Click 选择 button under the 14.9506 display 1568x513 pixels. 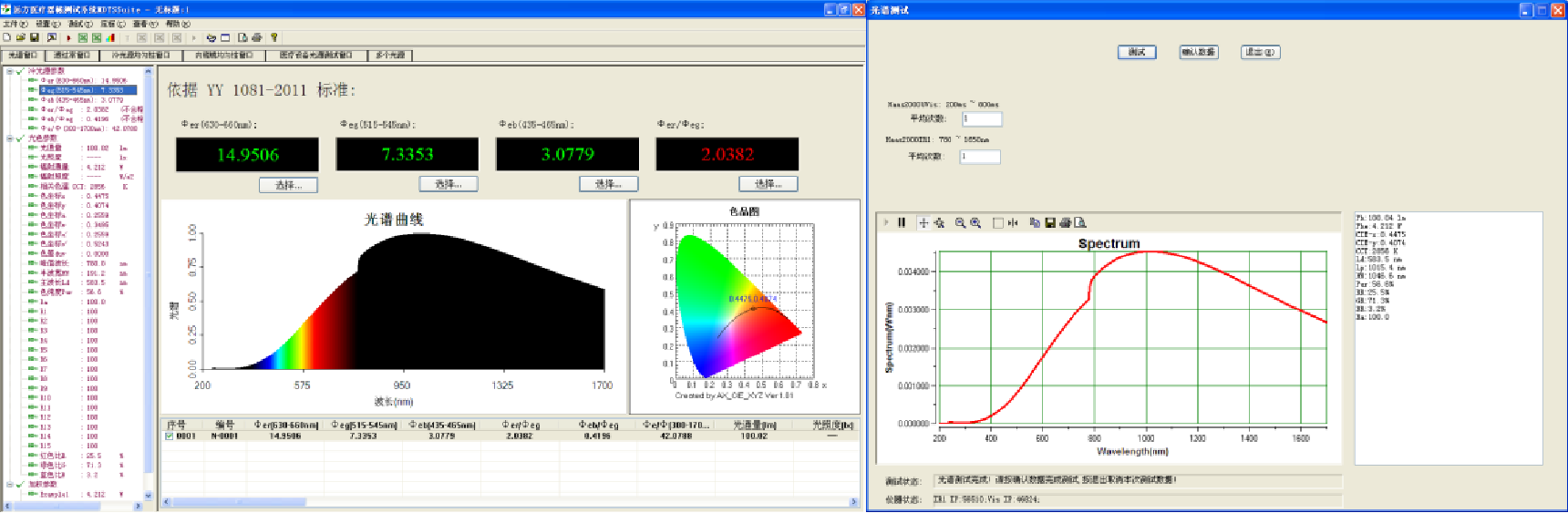pos(288,185)
